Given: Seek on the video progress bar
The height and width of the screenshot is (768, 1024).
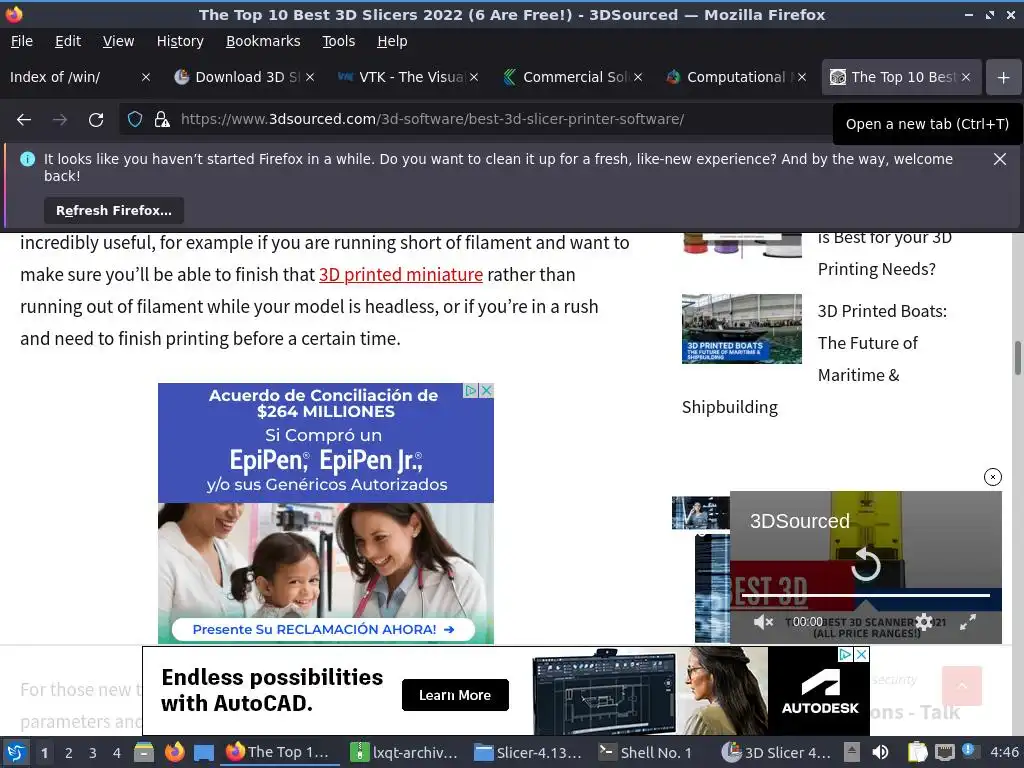Looking at the screenshot, I should click(865, 596).
